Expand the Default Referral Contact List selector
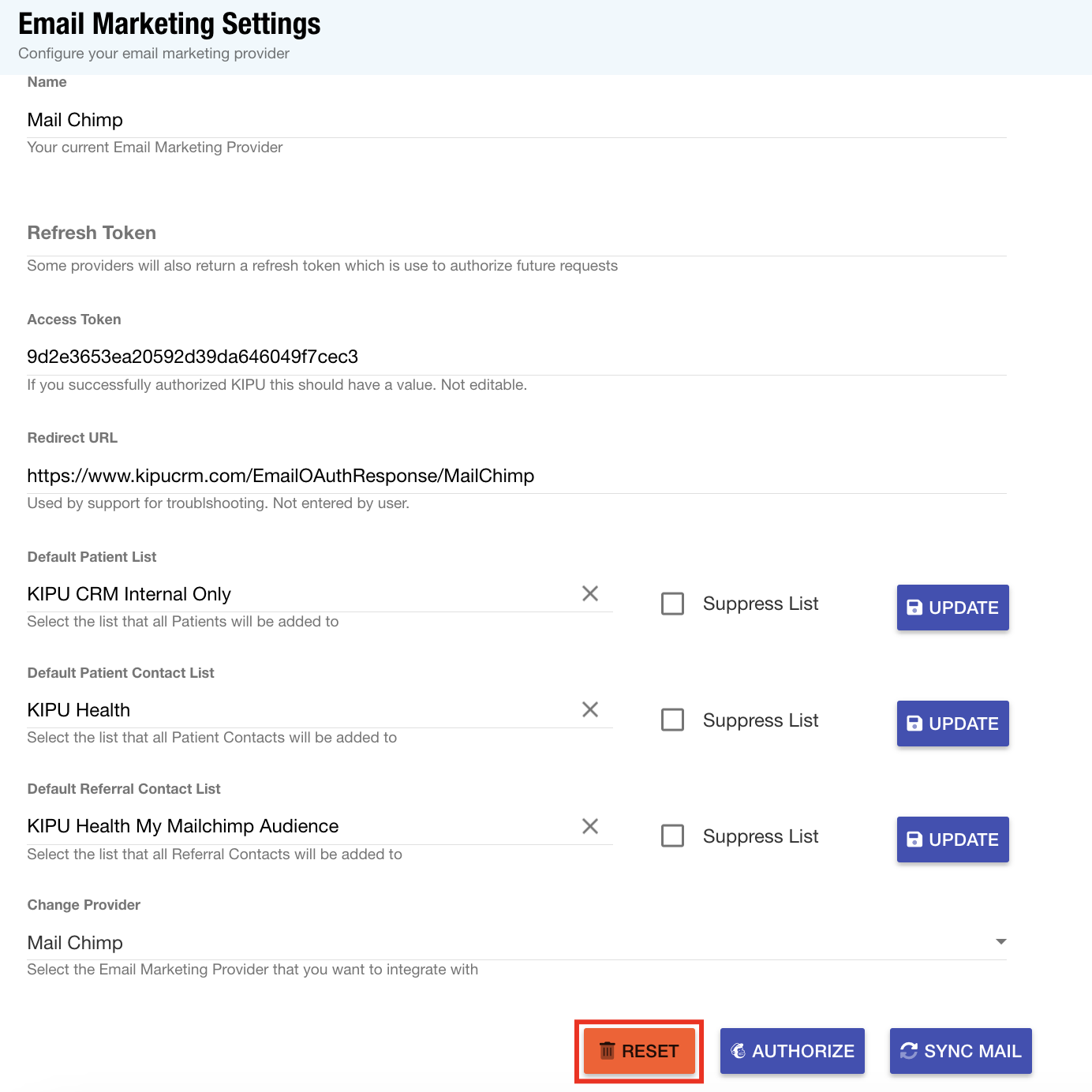Screen dimensions: 1092x1092 pos(300,826)
